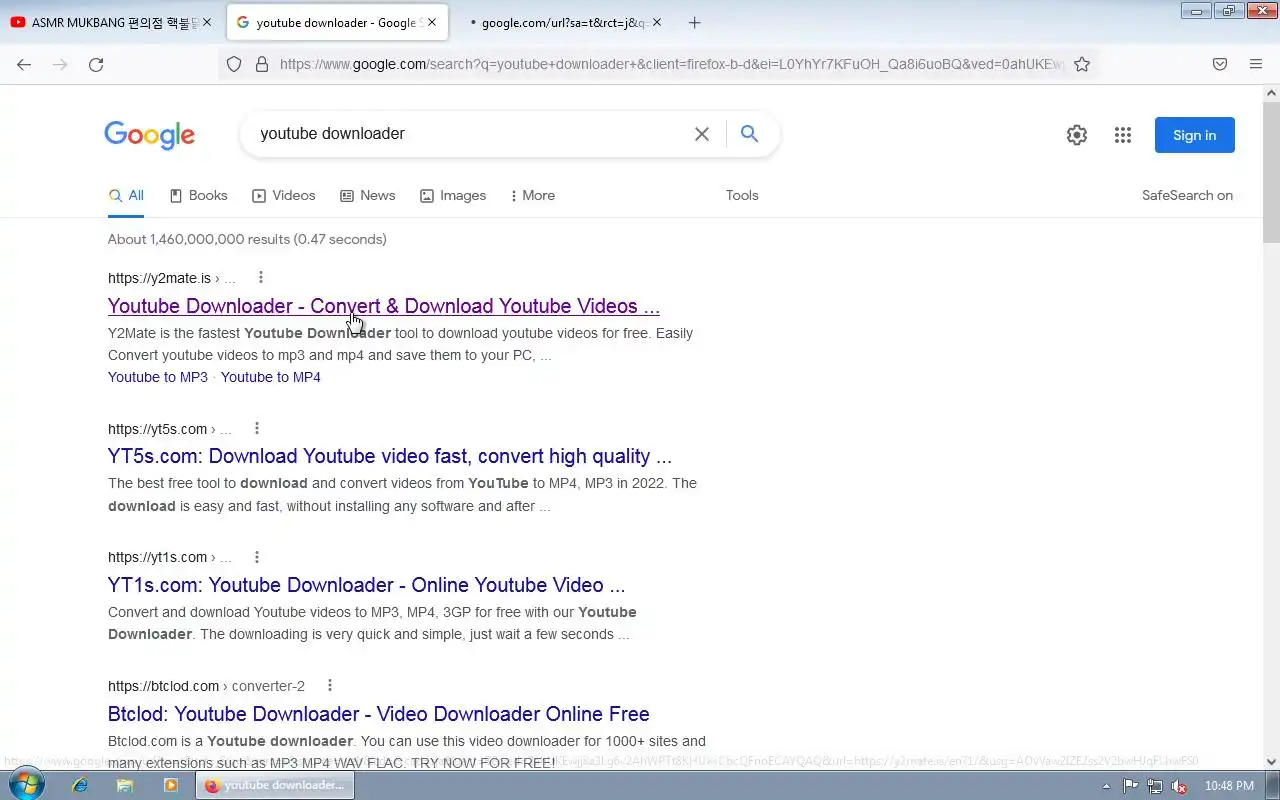This screenshot has width=1280, height=800.
Task: Bookmark this page with the star icon
Action: [1082, 64]
